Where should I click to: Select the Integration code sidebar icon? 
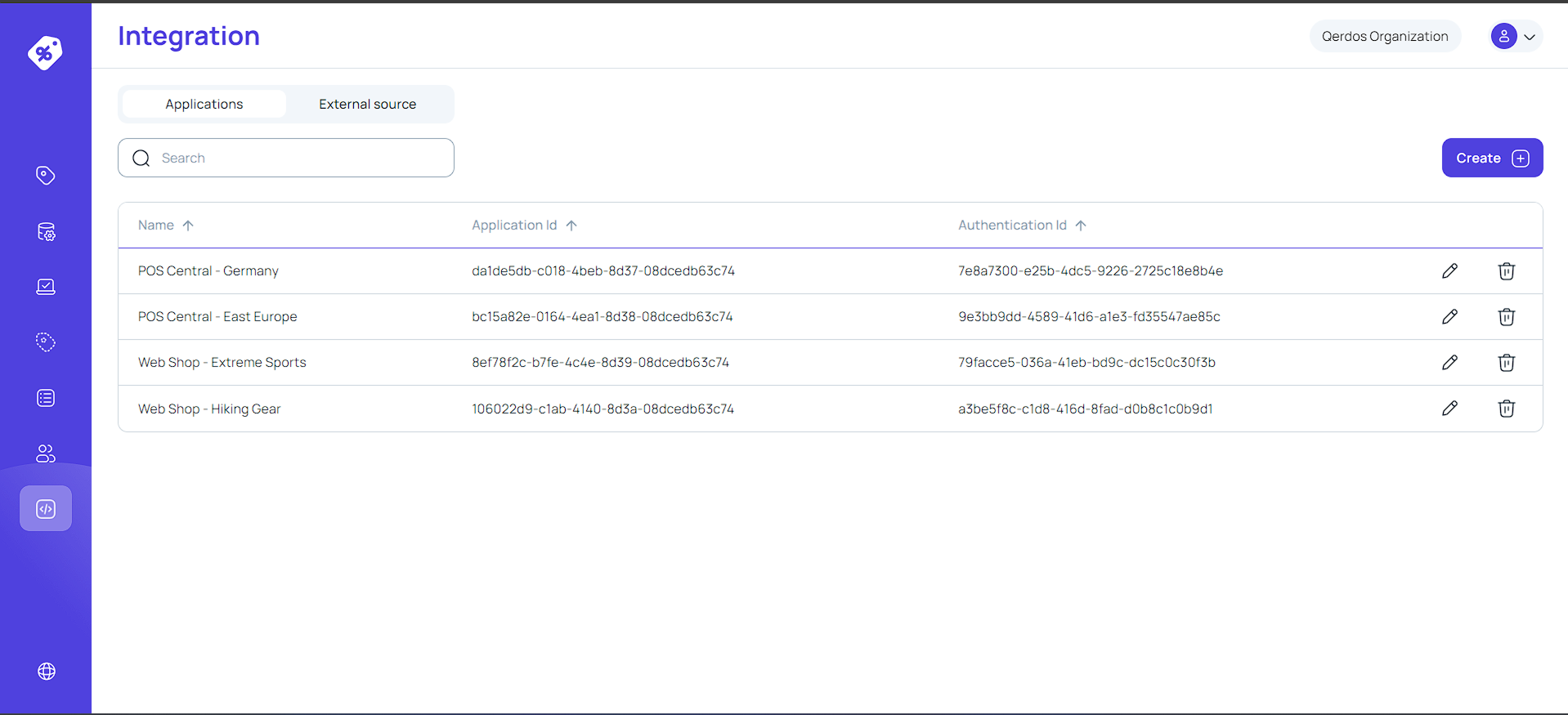[x=46, y=508]
